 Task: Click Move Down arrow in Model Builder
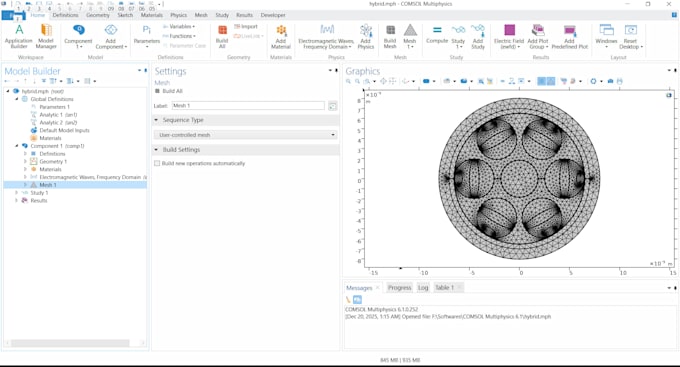pos(34,81)
